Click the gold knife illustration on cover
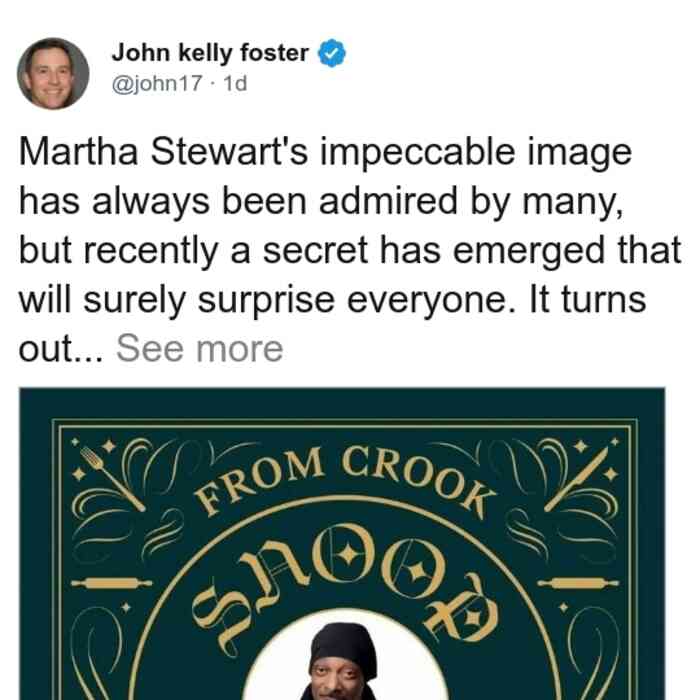Image resolution: width=700 pixels, height=700 pixels. [577, 480]
